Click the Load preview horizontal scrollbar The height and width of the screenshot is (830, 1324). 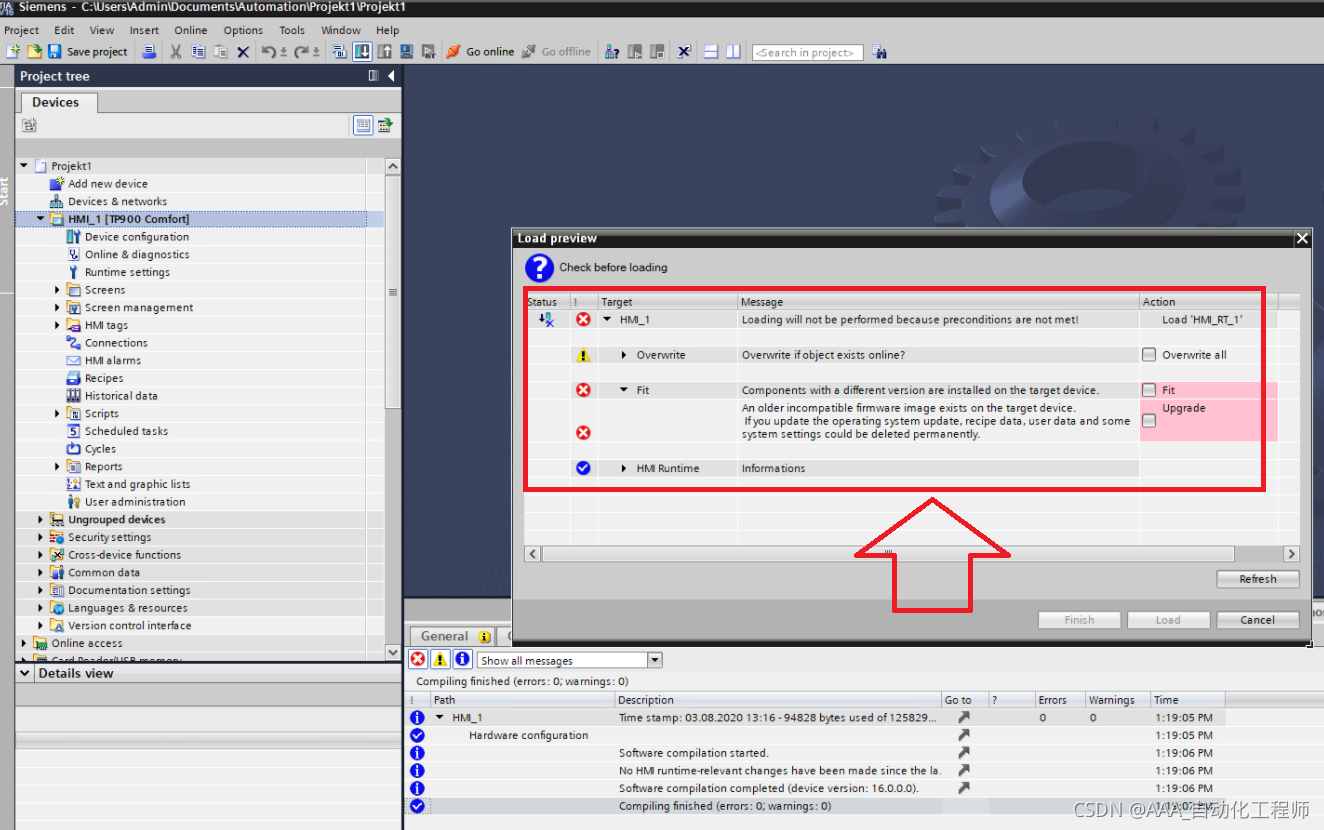click(x=887, y=553)
